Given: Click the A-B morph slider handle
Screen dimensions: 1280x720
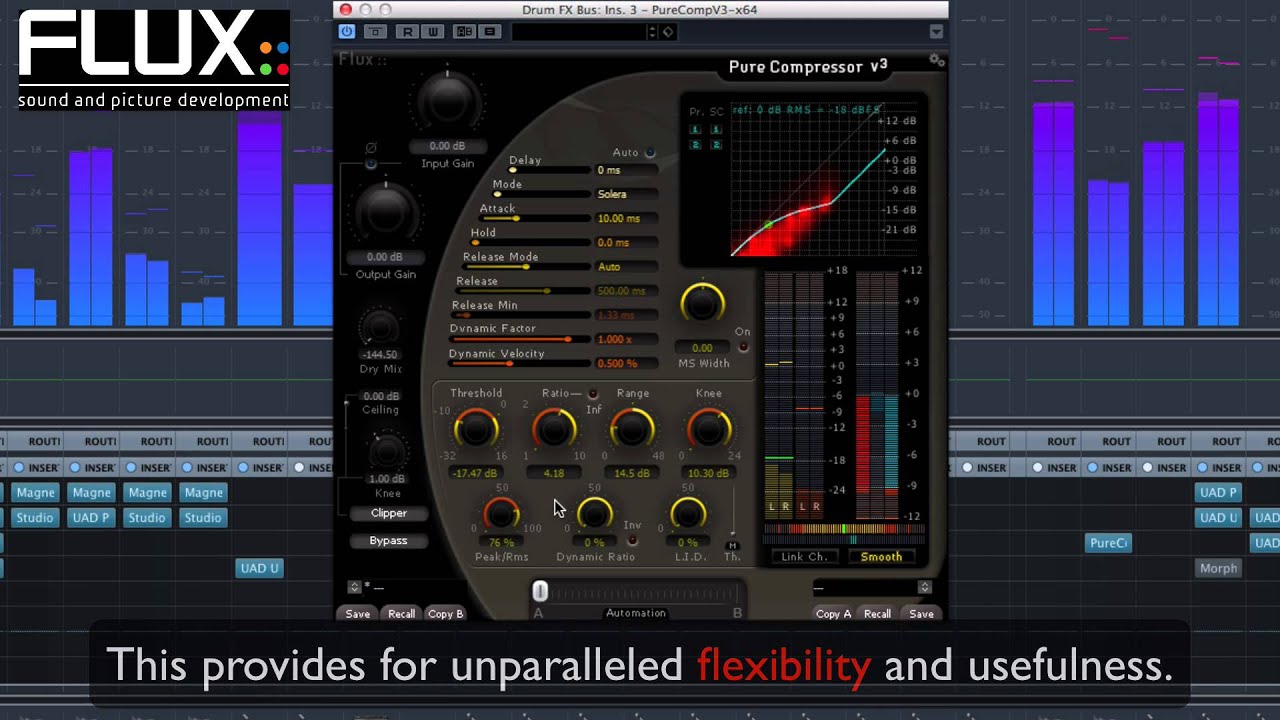Looking at the screenshot, I should click(x=540, y=591).
